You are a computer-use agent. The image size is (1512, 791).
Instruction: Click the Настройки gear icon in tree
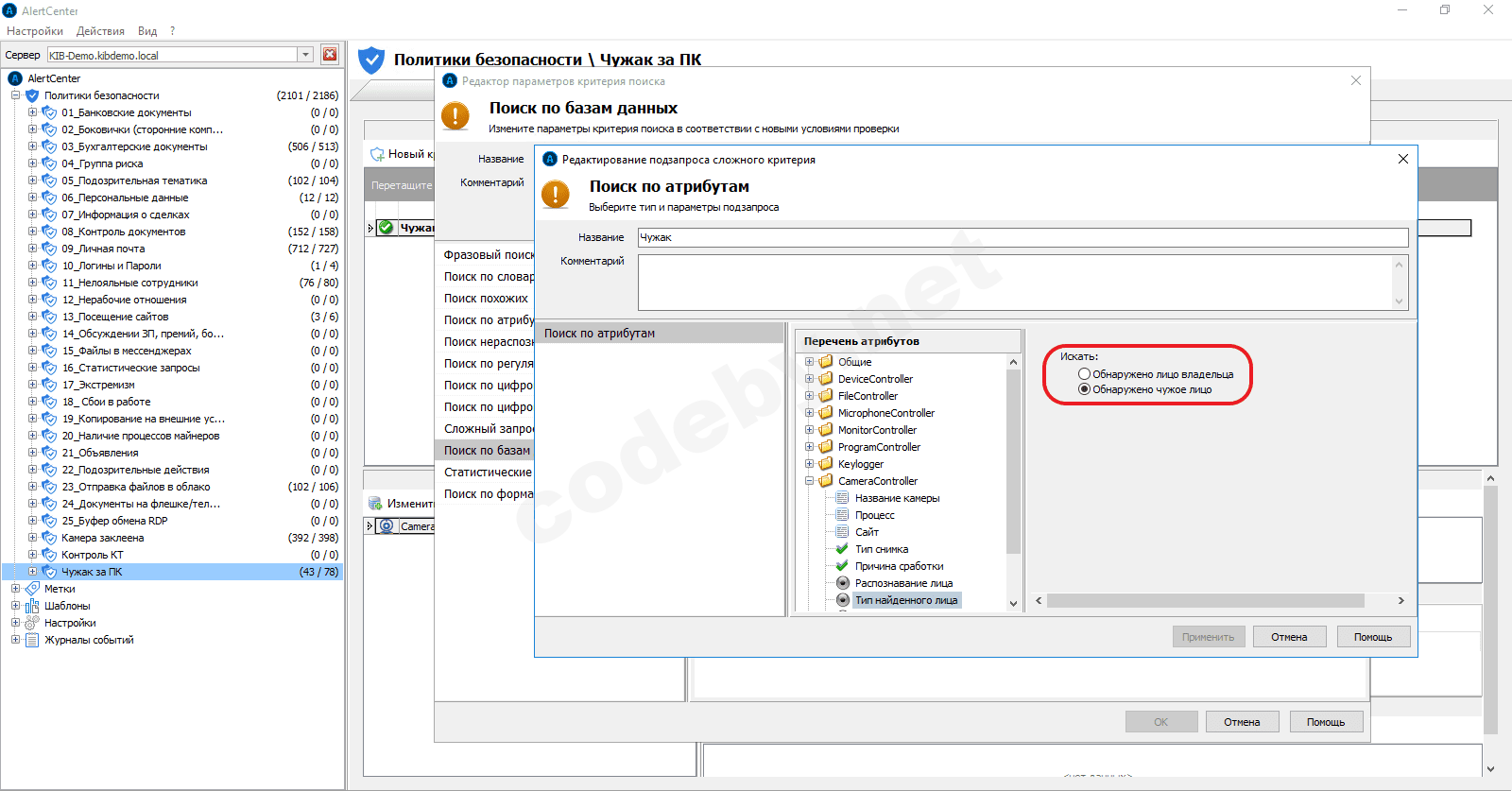(32, 623)
